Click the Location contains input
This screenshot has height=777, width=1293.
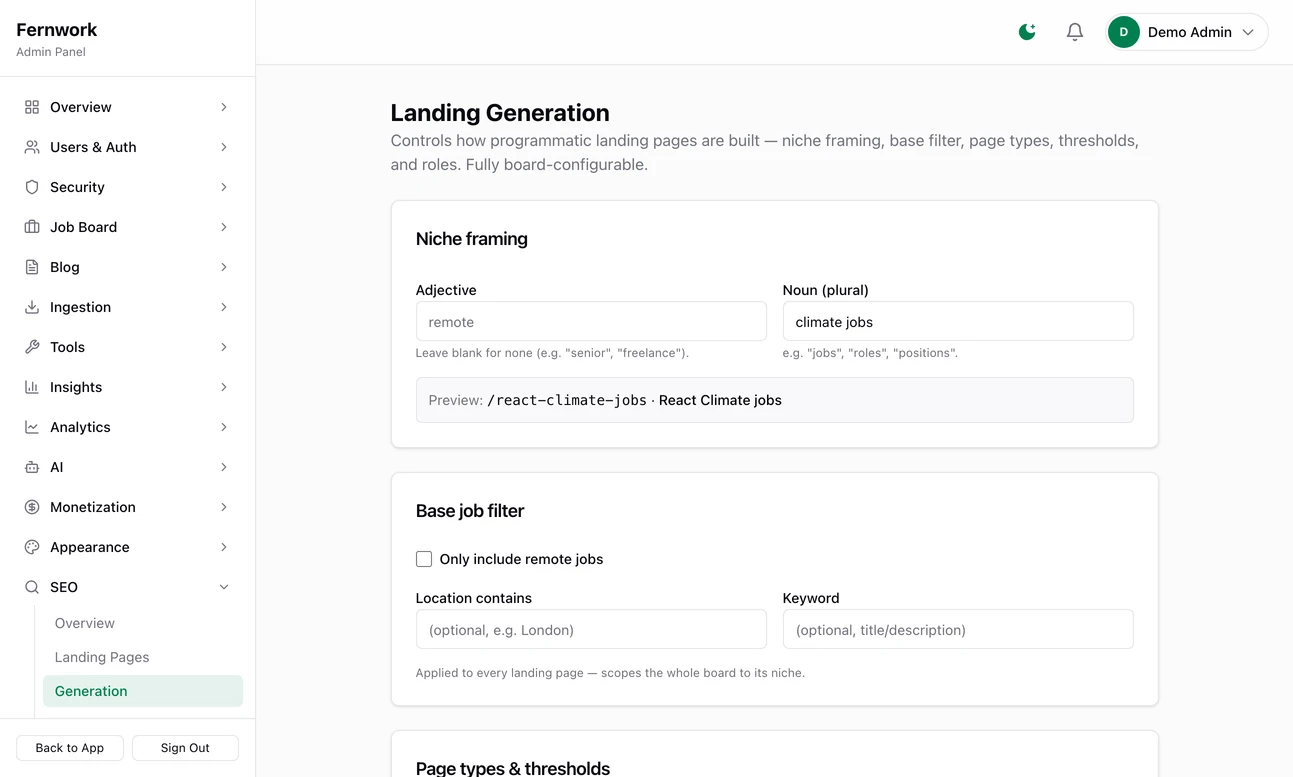pyautogui.click(x=591, y=630)
